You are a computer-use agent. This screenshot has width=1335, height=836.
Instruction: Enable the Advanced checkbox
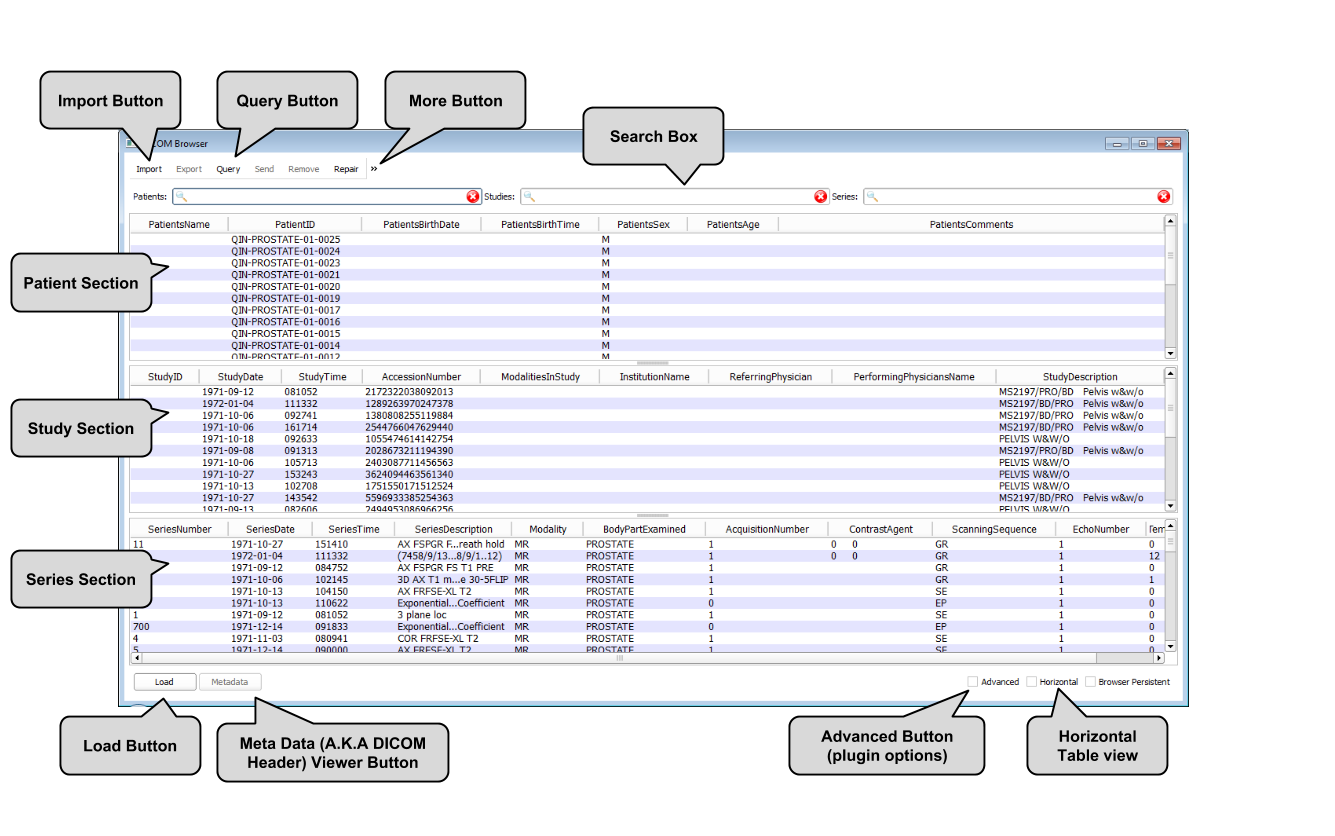tap(972, 682)
